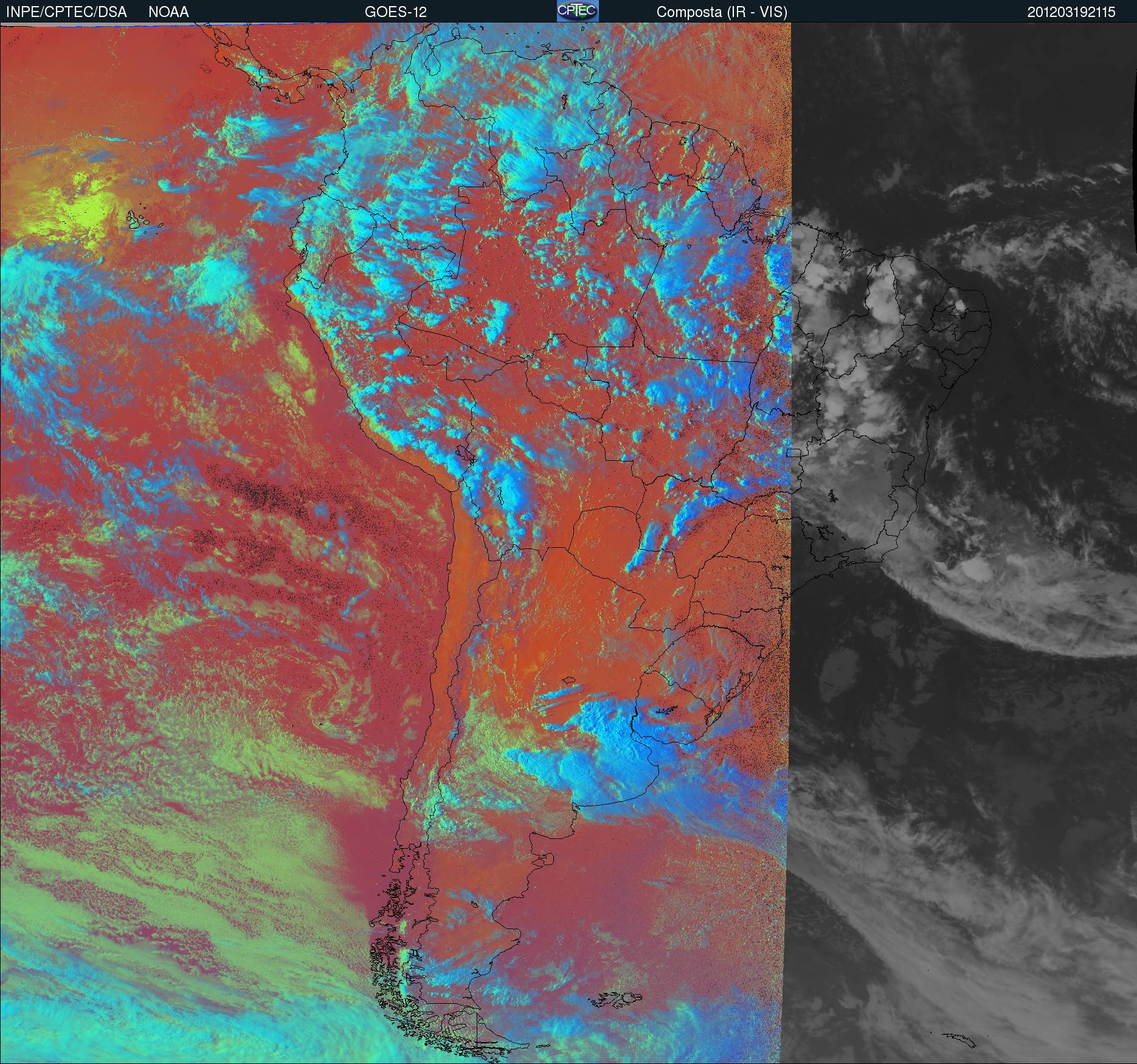This screenshot has width=1137, height=1064.
Task: Click the NOAA label in the header
Action: coord(168,12)
